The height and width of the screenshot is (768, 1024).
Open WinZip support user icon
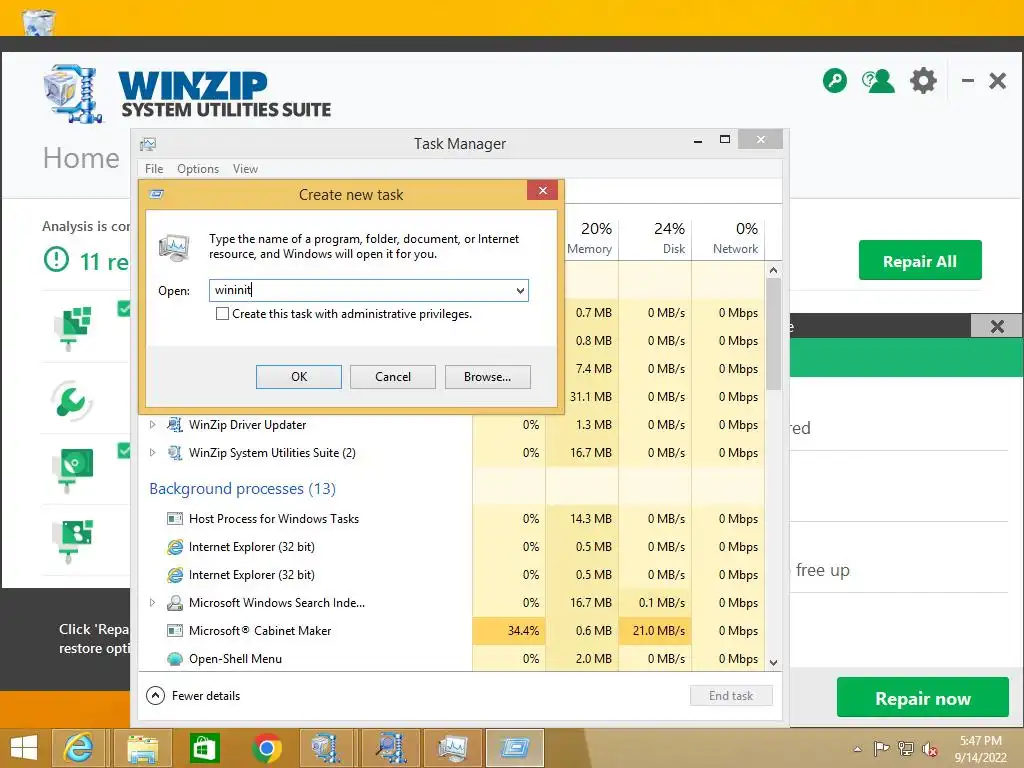(878, 81)
